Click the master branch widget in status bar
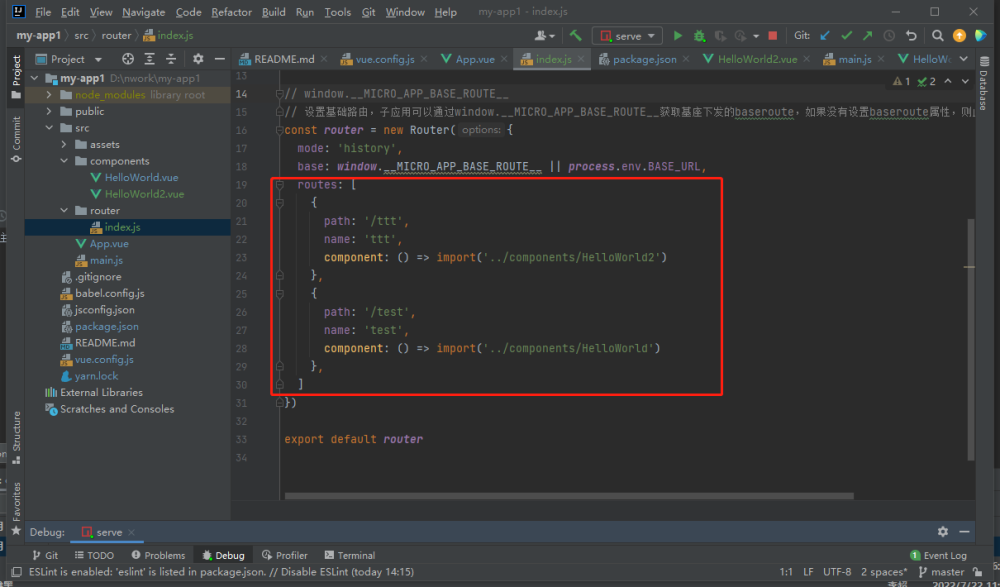The image size is (1000, 587). pos(940,572)
